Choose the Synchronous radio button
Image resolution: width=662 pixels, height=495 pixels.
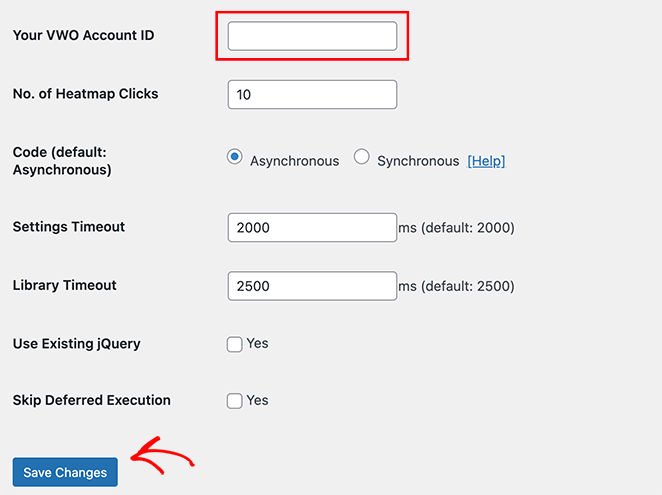pyautogui.click(x=362, y=157)
